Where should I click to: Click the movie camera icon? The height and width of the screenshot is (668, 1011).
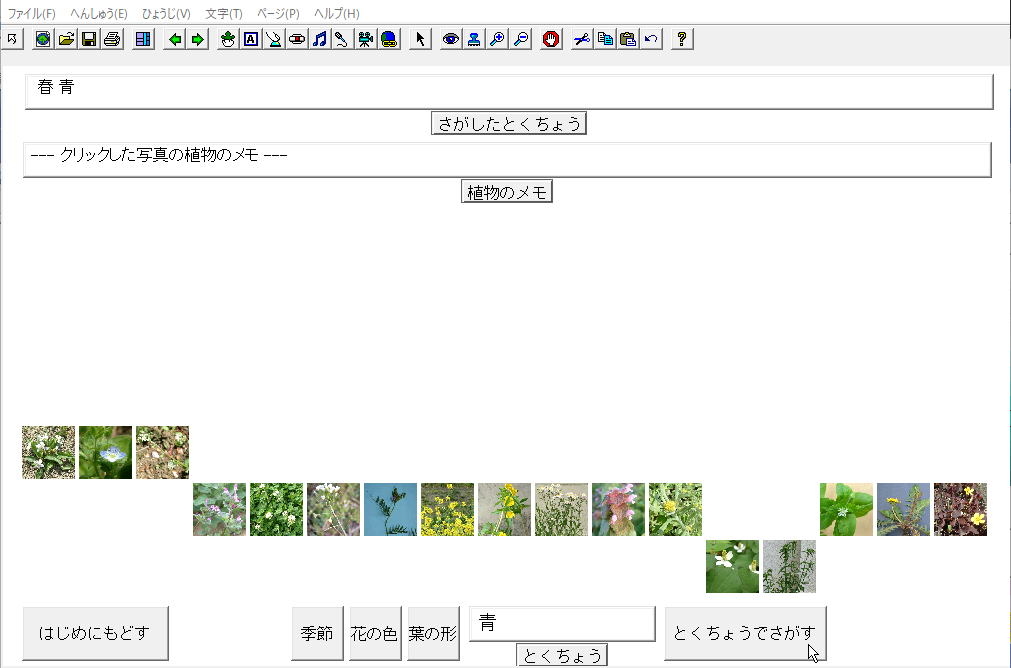[x=366, y=39]
